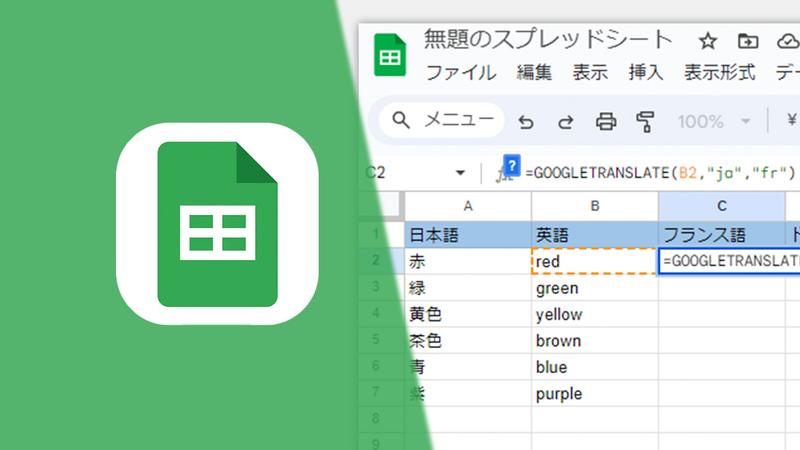Open the 100% zoom dropdown
800x450 pixels.
714,121
